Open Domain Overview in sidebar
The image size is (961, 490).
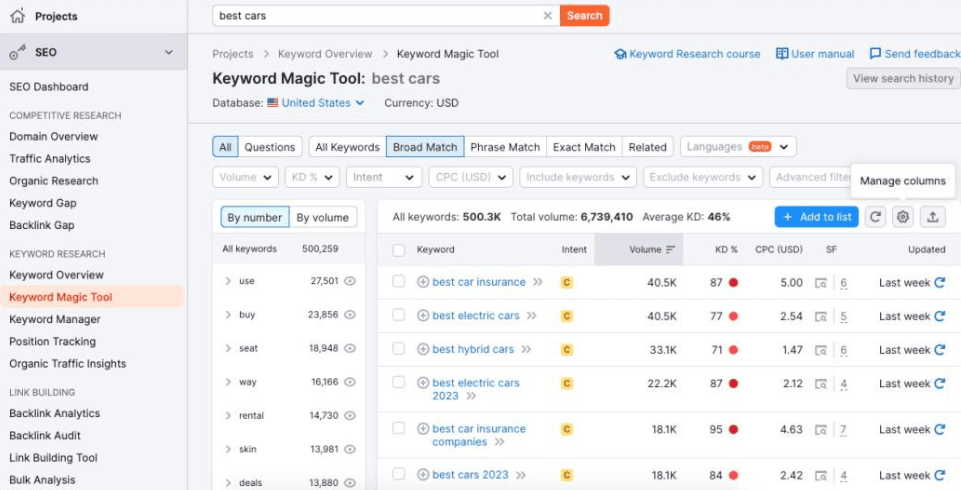coord(53,137)
